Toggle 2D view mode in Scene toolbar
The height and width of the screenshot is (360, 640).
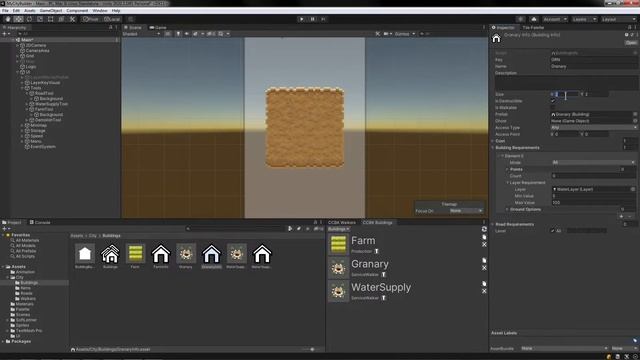click(168, 34)
